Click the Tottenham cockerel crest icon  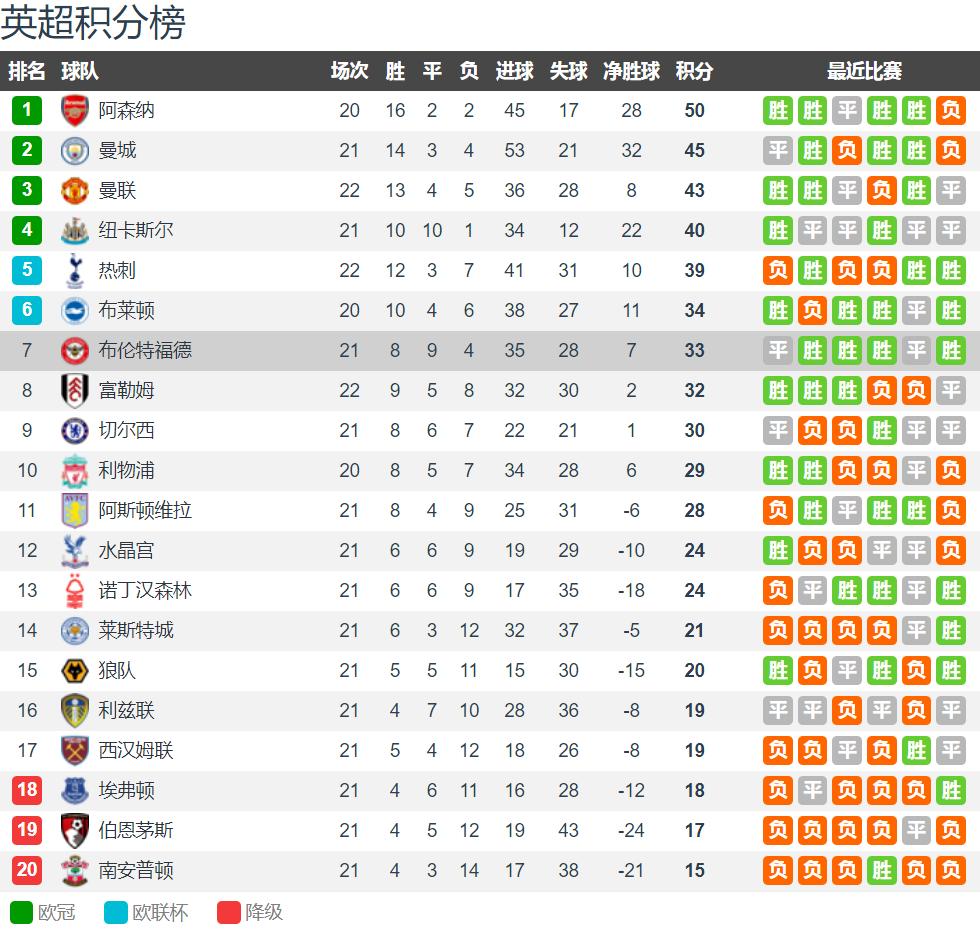point(75,270)
